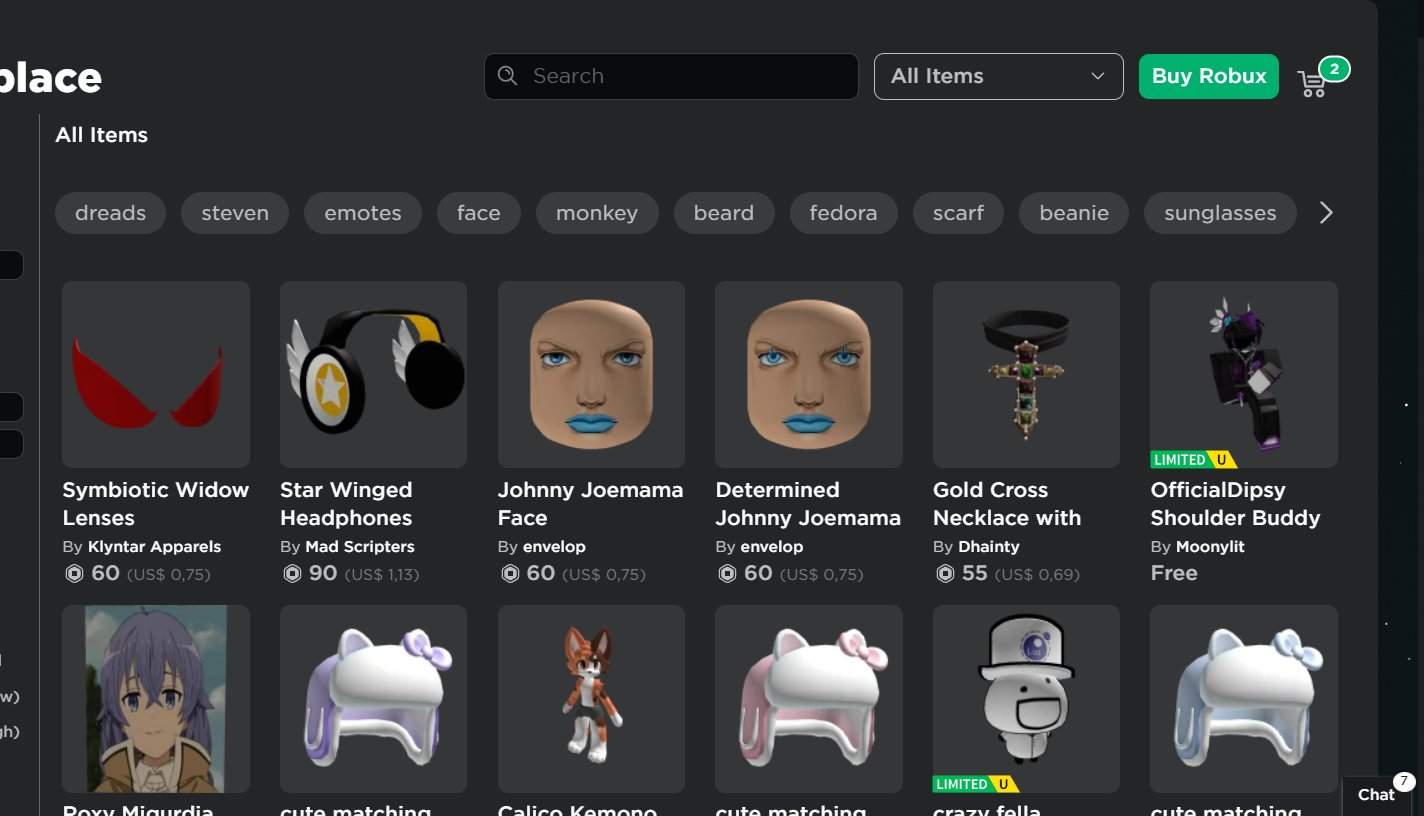This screenshot has width=1424, height=816.
Task: Open creator Dhainty link
Action: coord(989,547)
